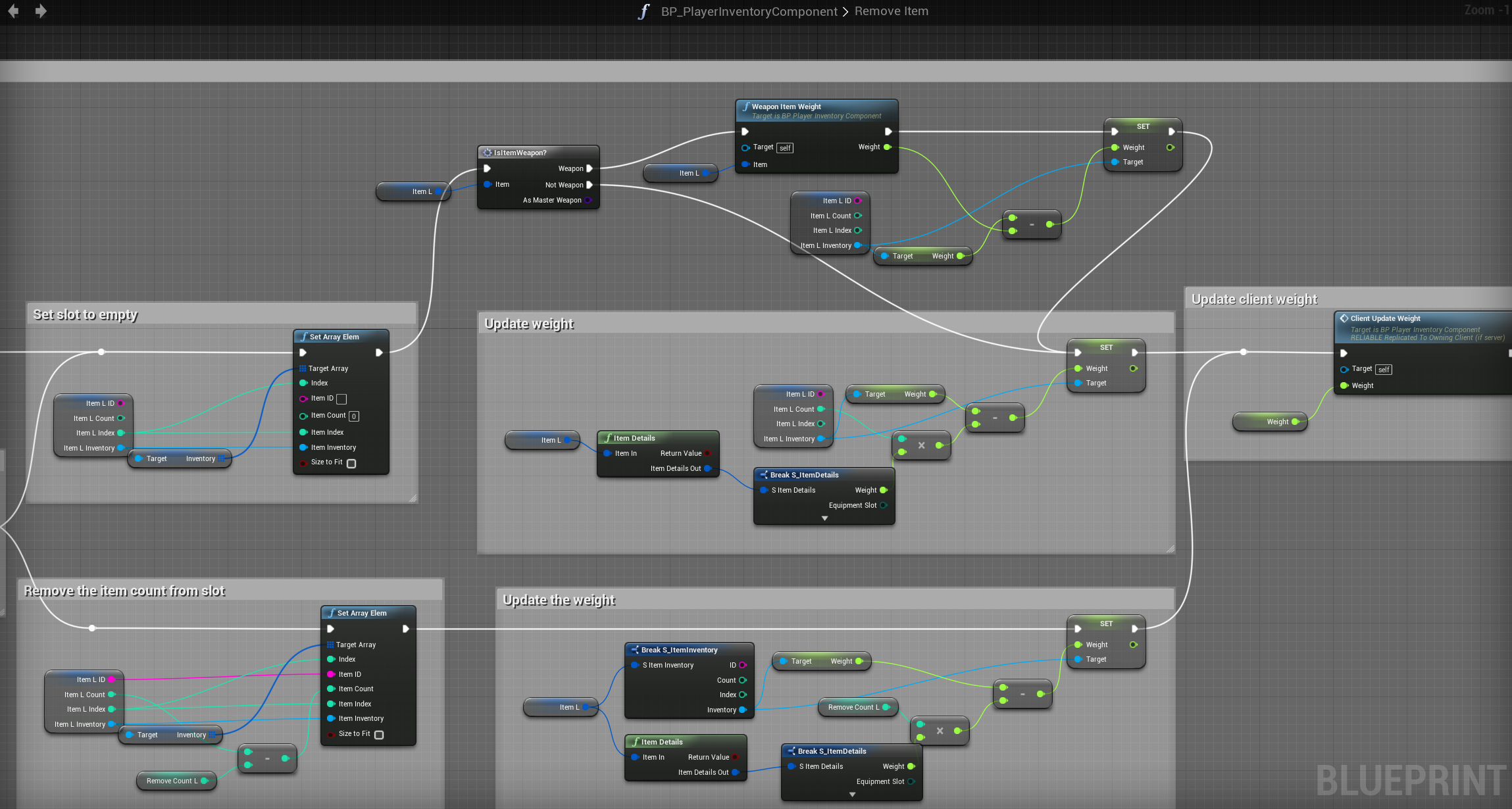
Task: Enable Size to Fit in Set slot to empty
Action: pyautogui.click(x=351, y=464)
